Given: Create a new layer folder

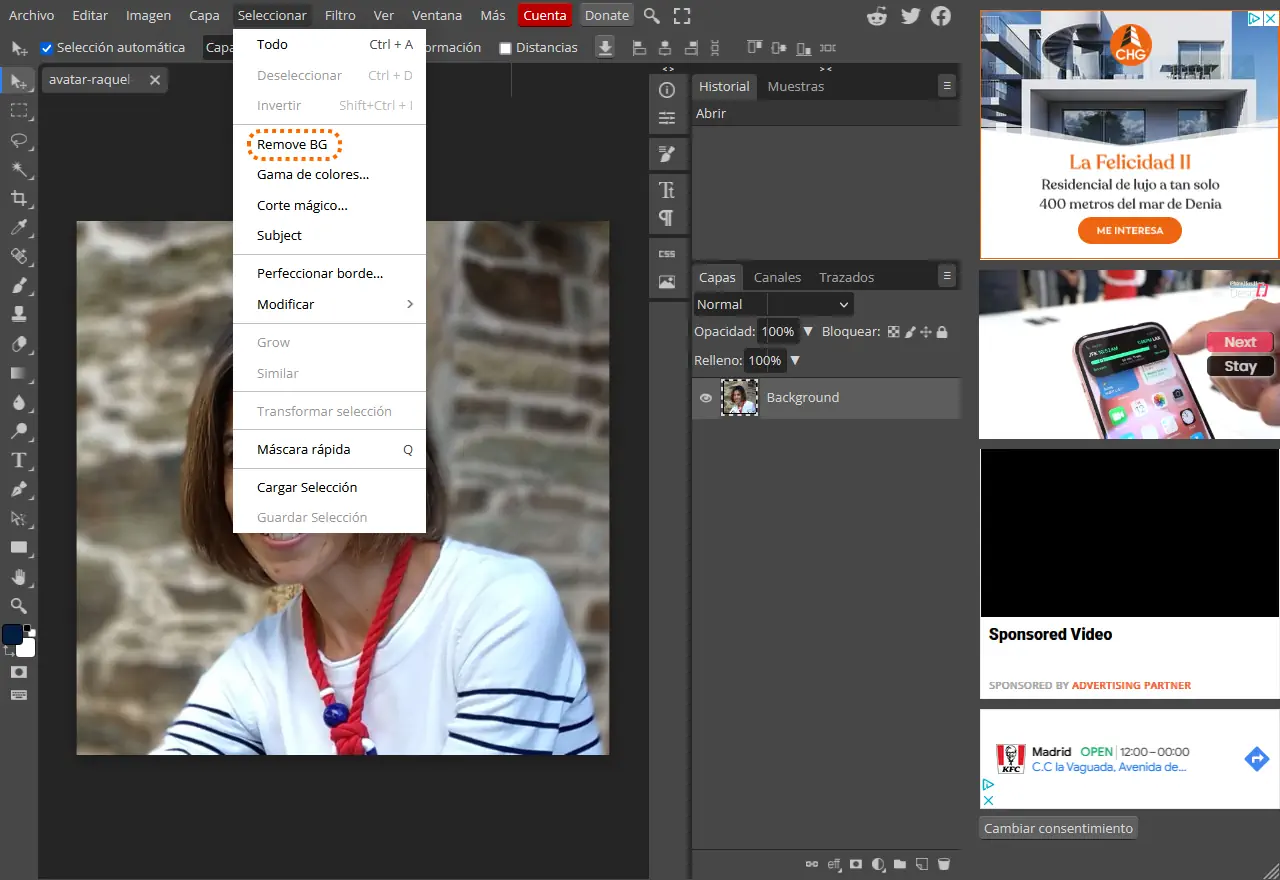Looking at the screenshot, I should tap(900, 864).
